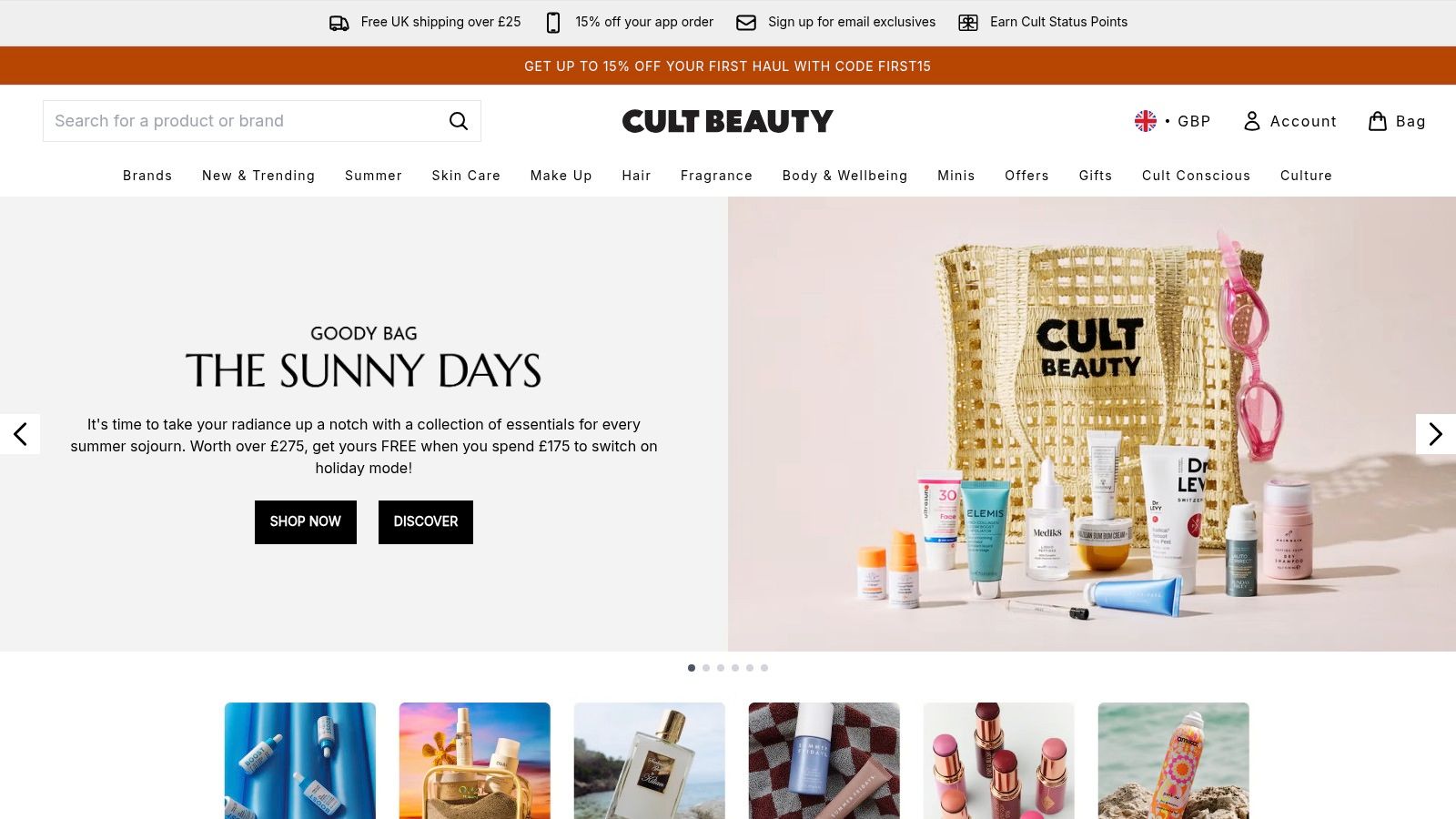
Task: Click the SHOP NOW button
Action: click(x=306, y=522)
